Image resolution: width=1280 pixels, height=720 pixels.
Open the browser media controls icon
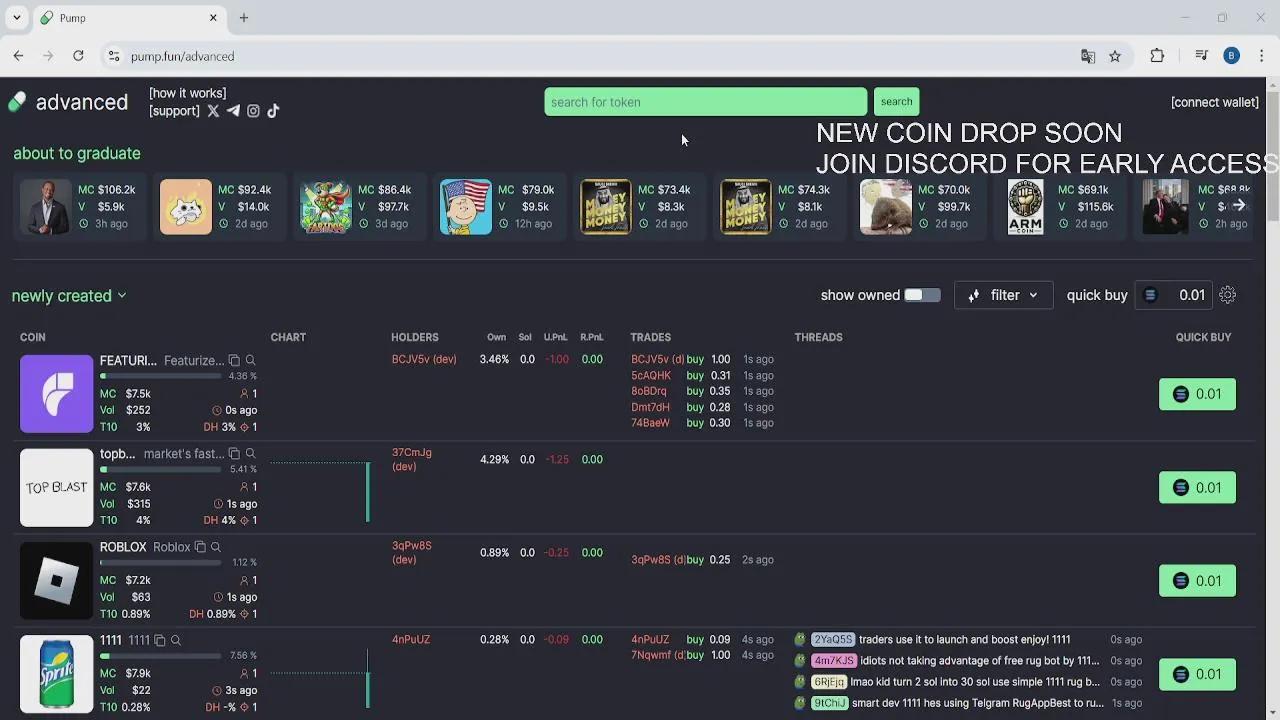[1201, 56]
